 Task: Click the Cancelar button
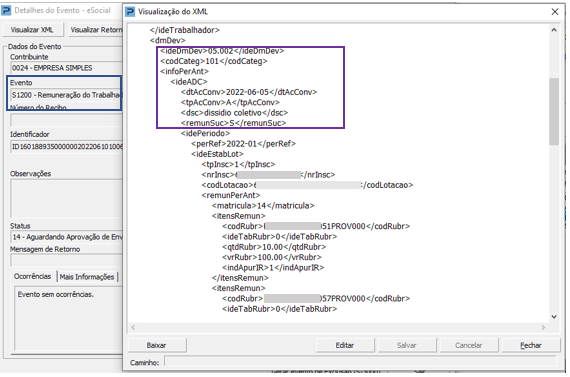tap(469, 345)
